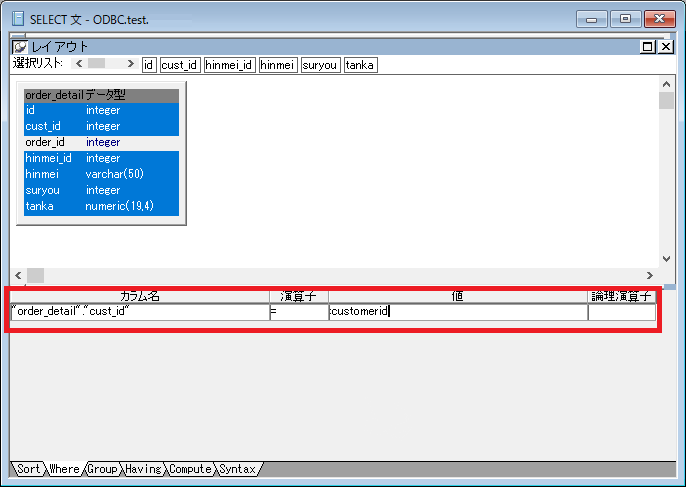Click the column name cell order_detail.cust_id
The image size is (686, 487).
coord(139,312)
